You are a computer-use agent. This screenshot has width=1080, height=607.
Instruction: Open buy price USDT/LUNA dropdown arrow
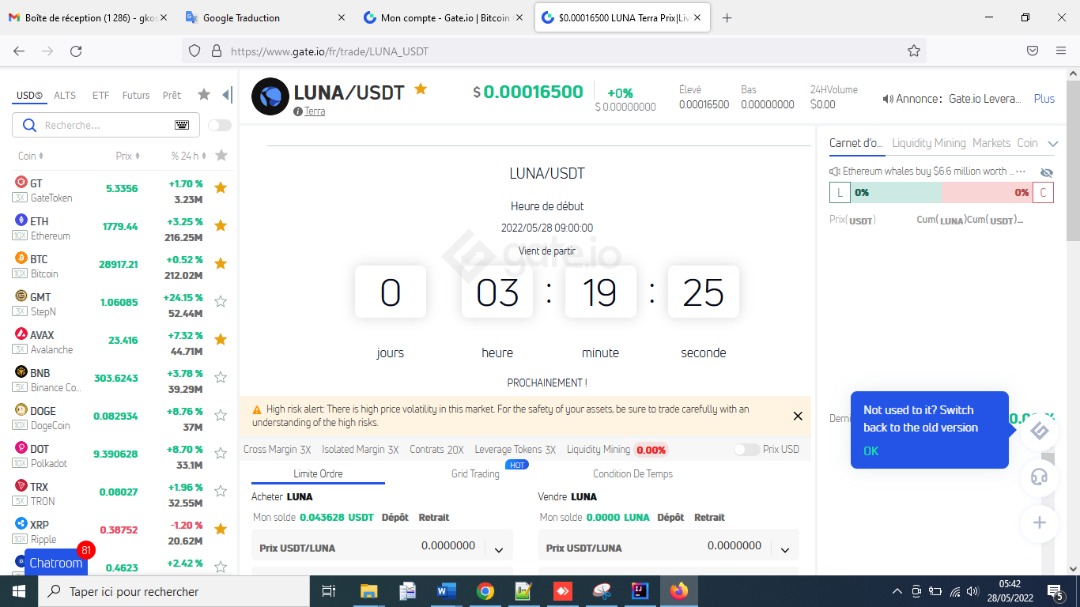pyautogui.click(x=499, y=550)
